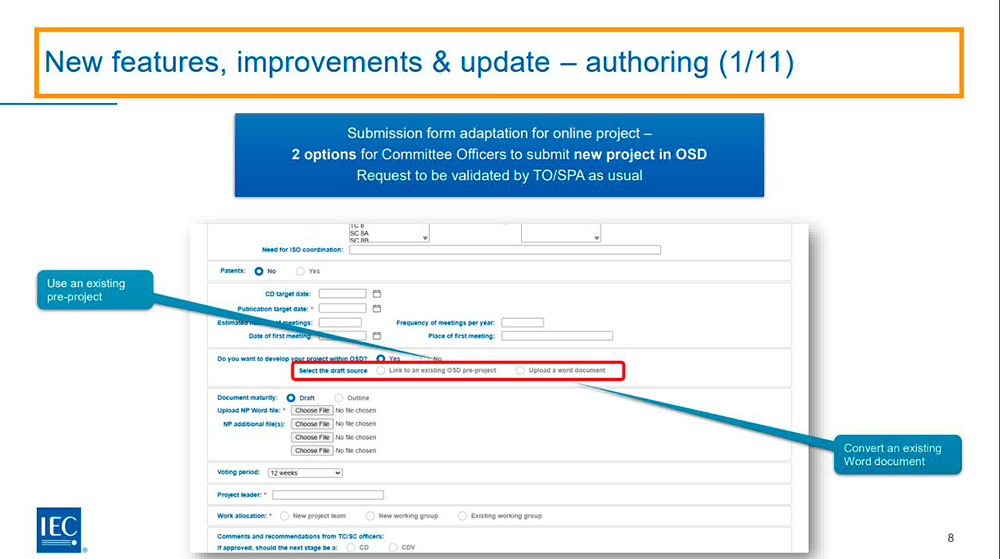Open the Date of first meeting calendar

pyautogui.click(x=377, y=336)
